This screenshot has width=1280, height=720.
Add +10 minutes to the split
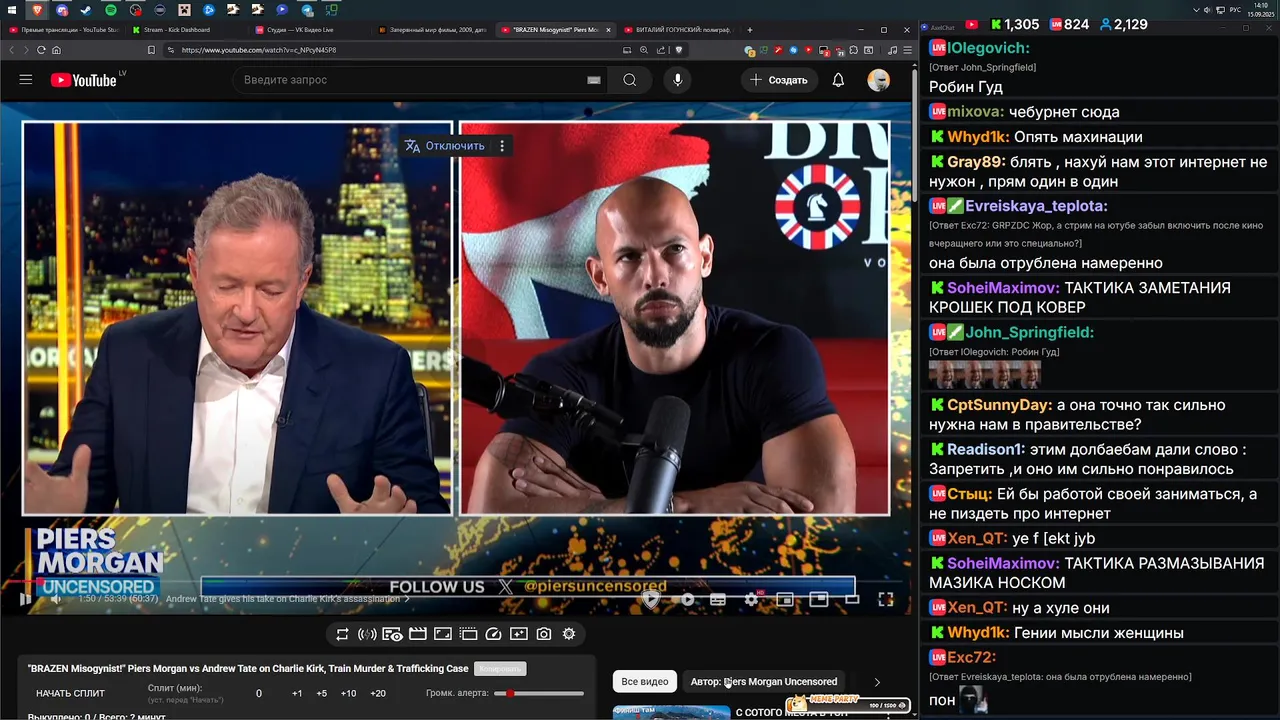(348, 693)
